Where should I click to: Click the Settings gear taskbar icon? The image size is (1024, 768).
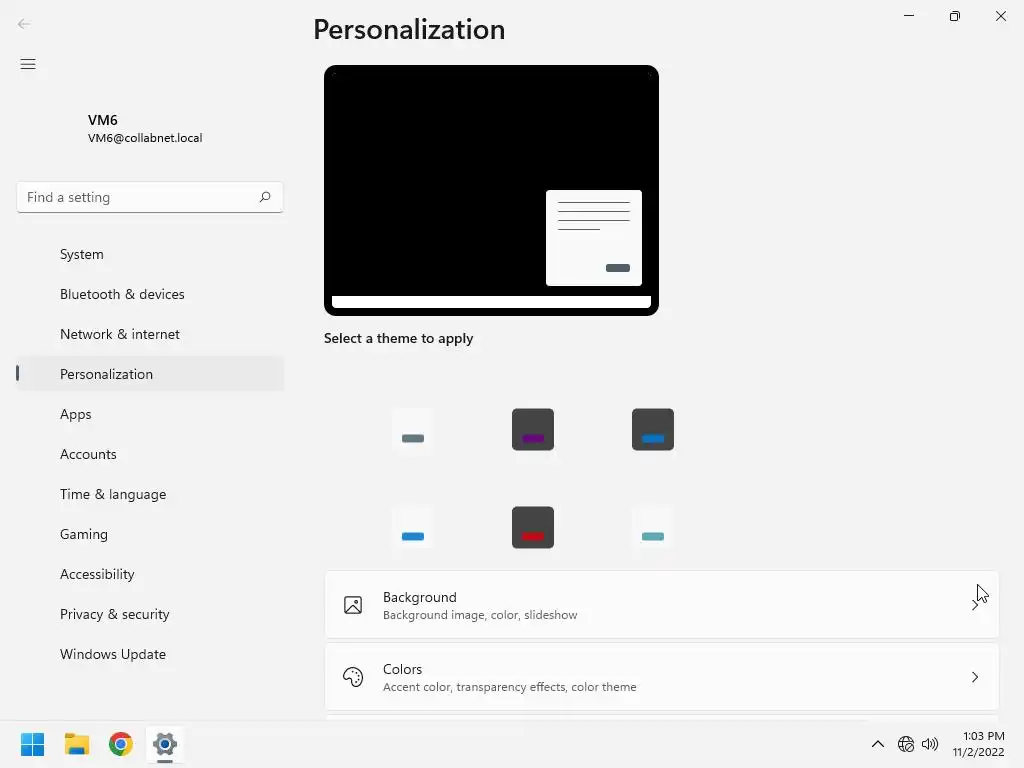[x=165, y=744]
